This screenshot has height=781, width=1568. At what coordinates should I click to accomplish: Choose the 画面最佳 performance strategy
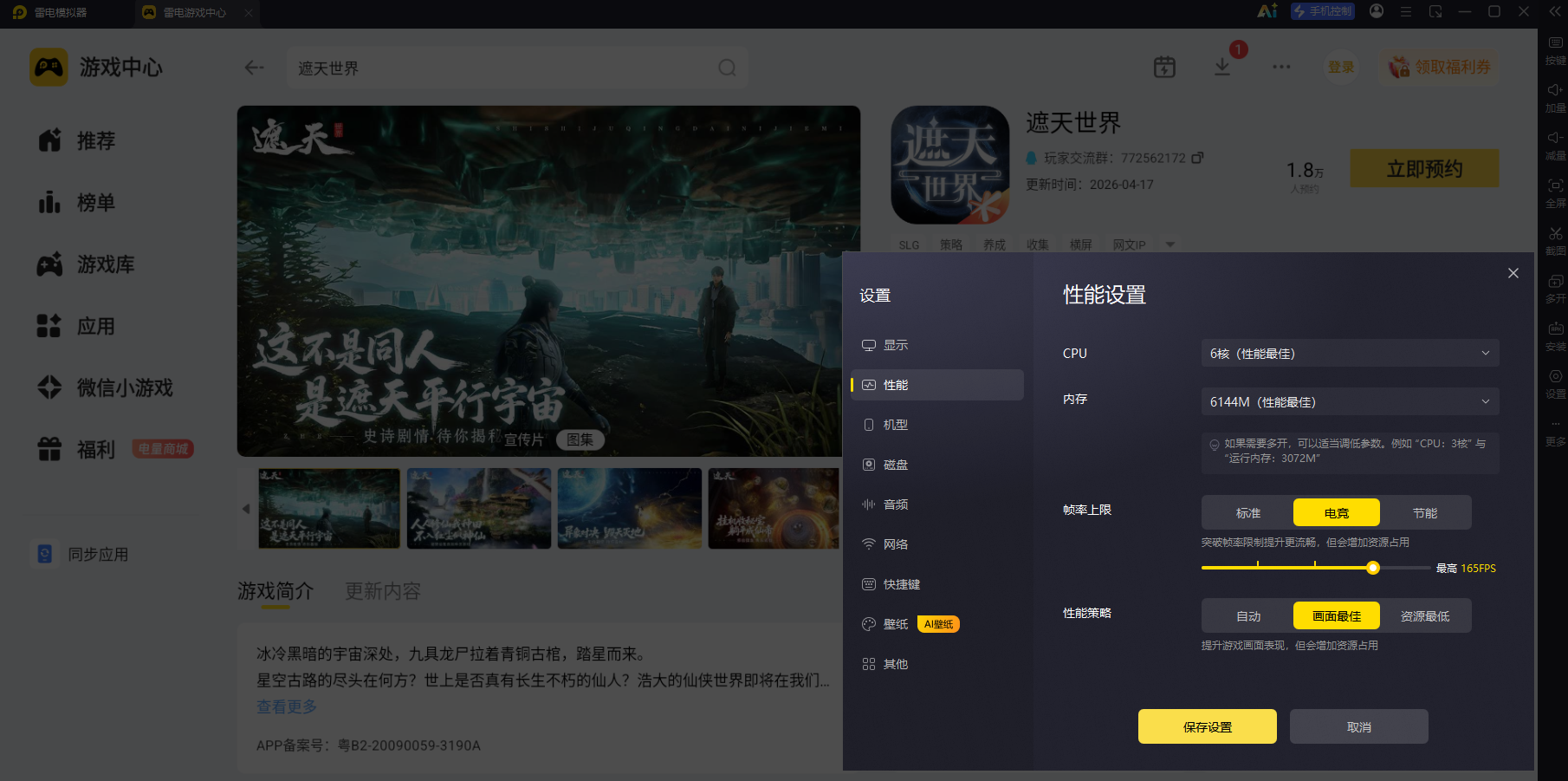pyautogui.click(x=1337, y=616)
